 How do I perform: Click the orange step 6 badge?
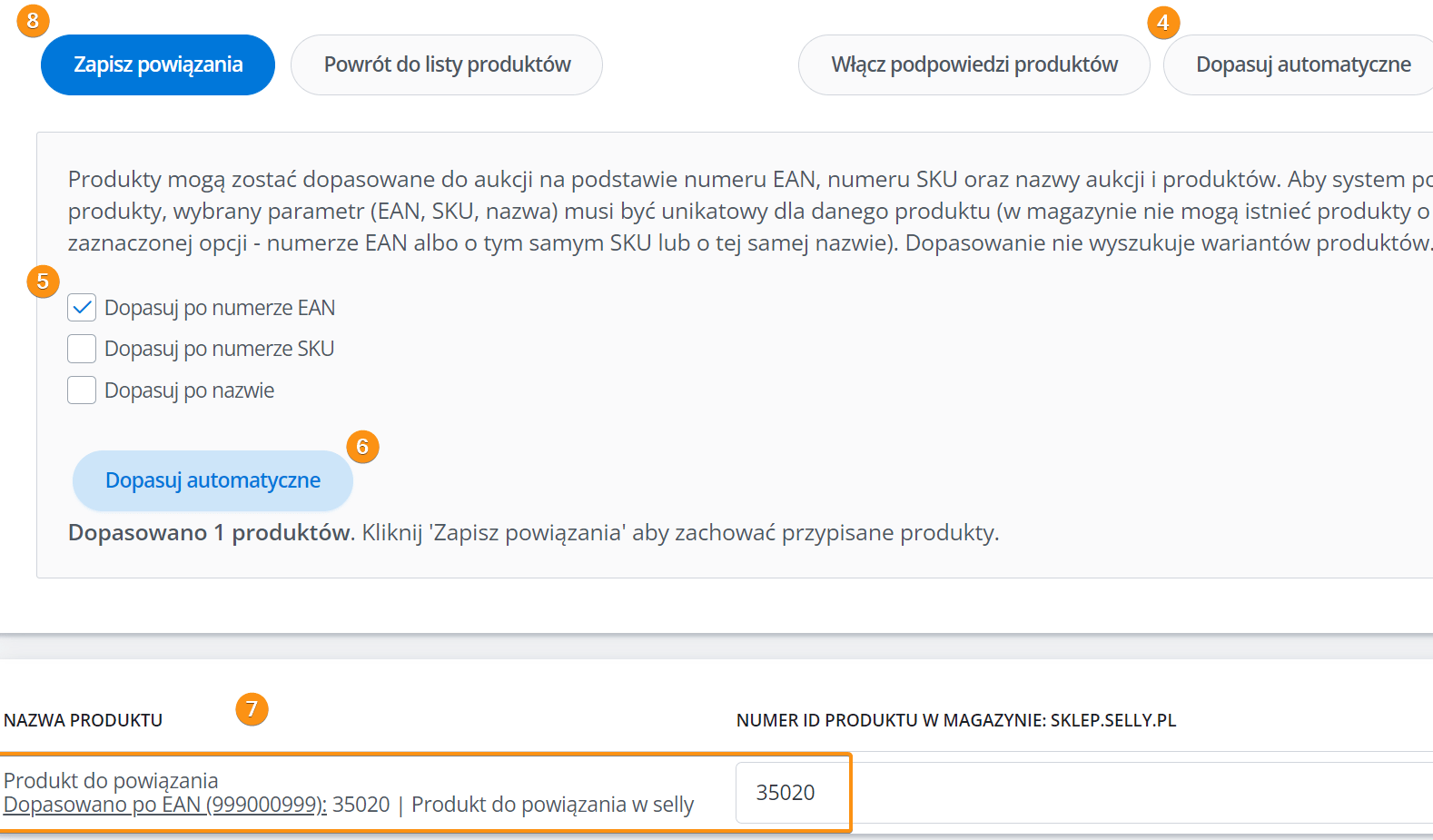pos(362,447)
